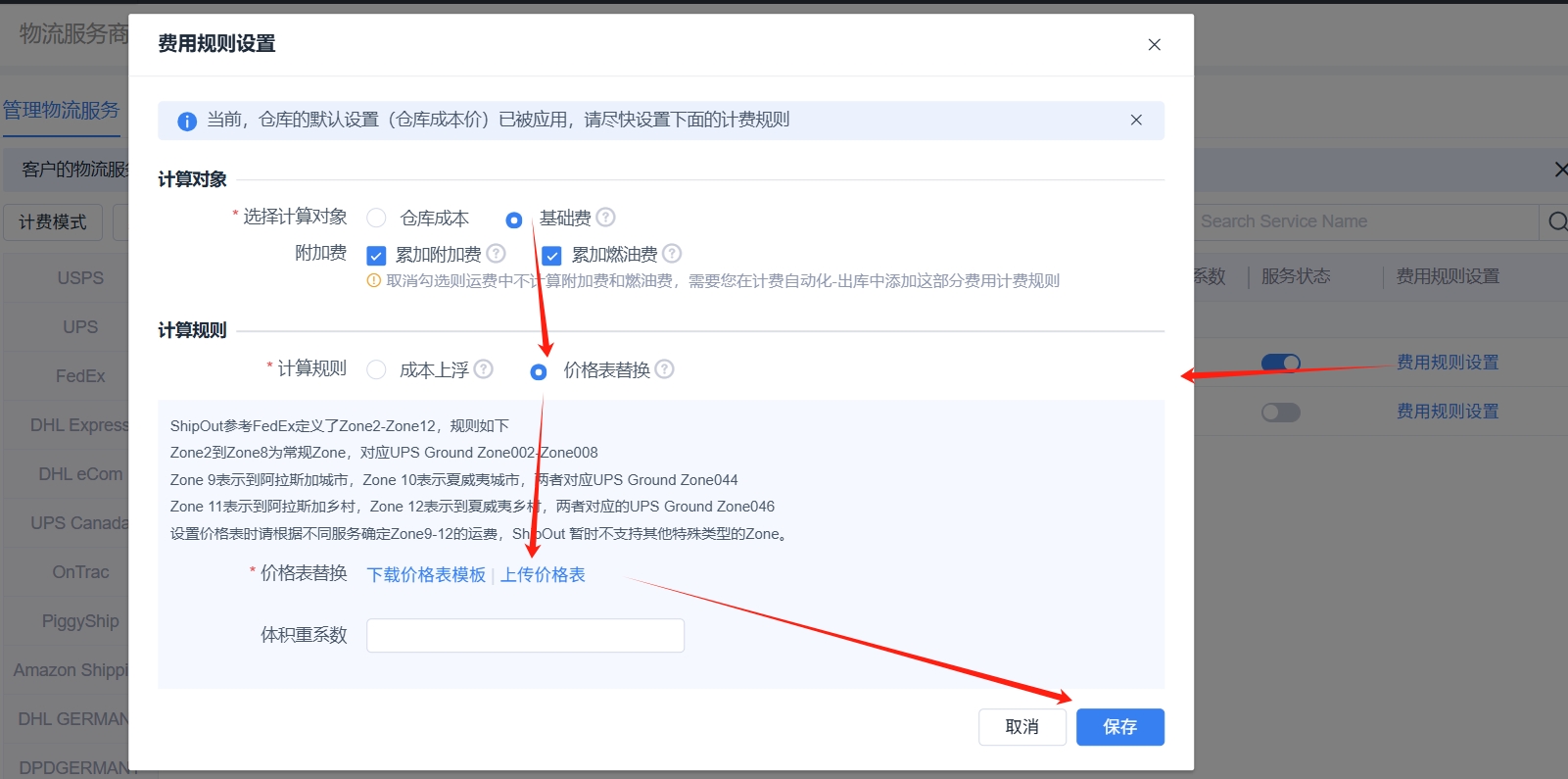Click help icon next to 成本上浮
Viewport: 1568px width, 779px height.
(x=484, y=369)
